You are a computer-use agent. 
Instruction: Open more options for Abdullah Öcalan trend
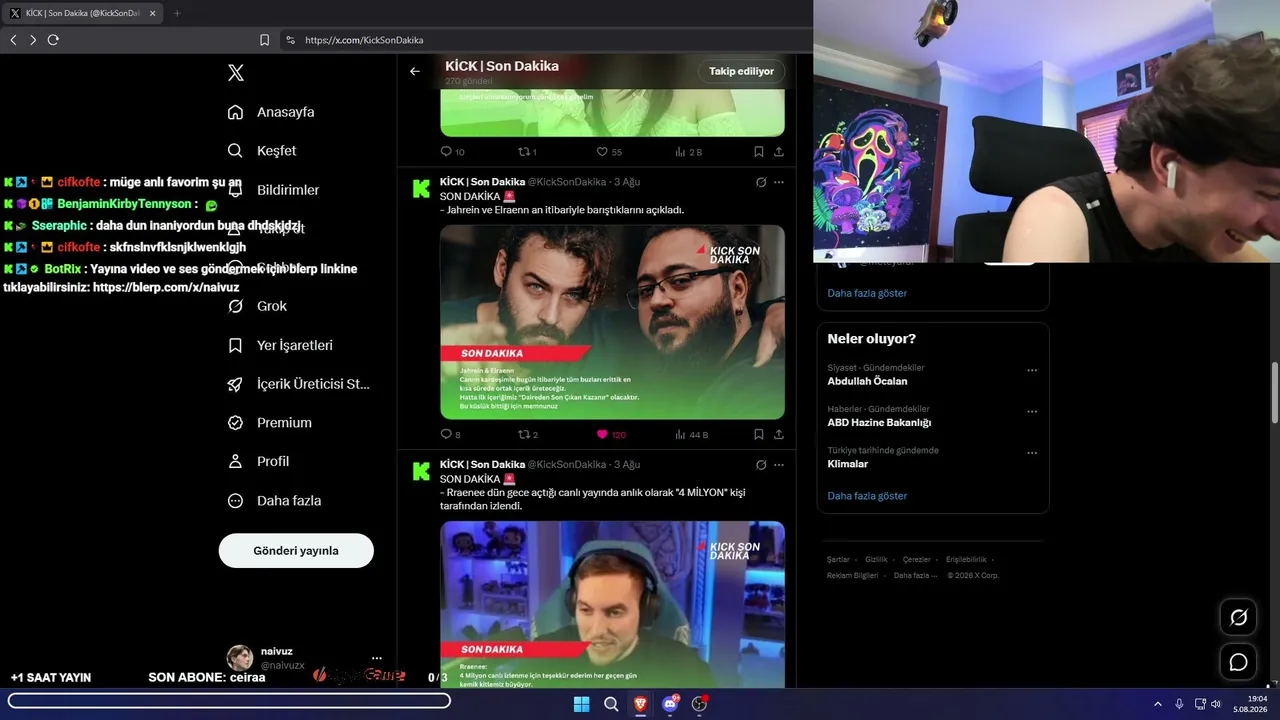[x=1032, y=370]
